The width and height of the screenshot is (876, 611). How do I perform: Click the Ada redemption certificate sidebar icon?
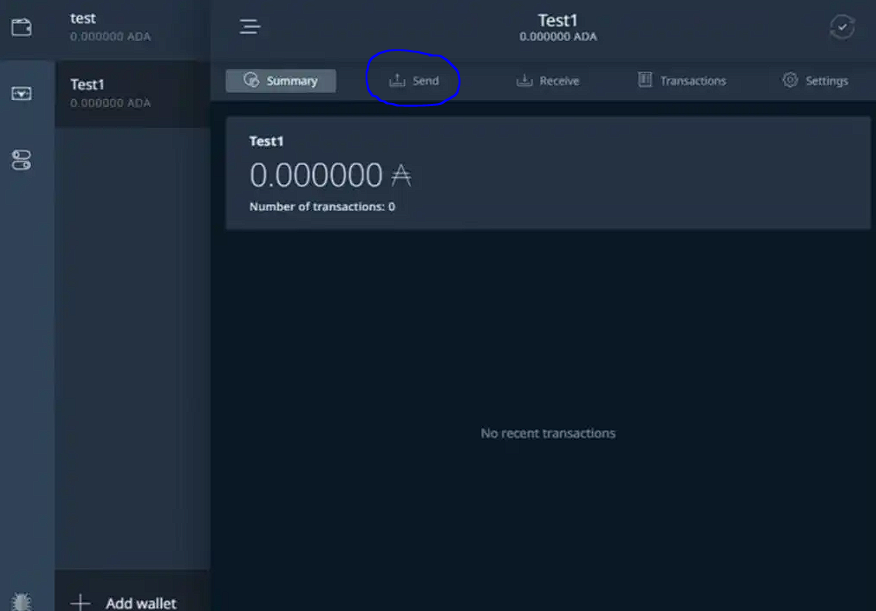(x=21, y=93)
